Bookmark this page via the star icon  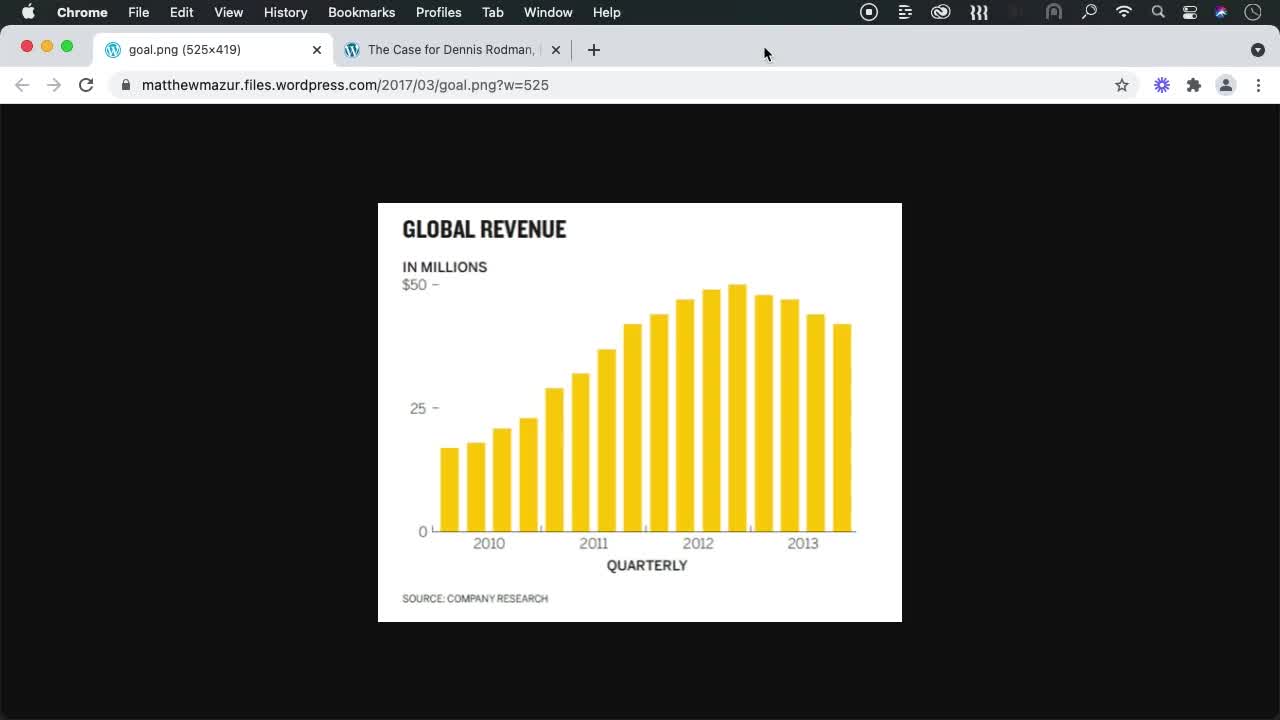(1122, 85)
